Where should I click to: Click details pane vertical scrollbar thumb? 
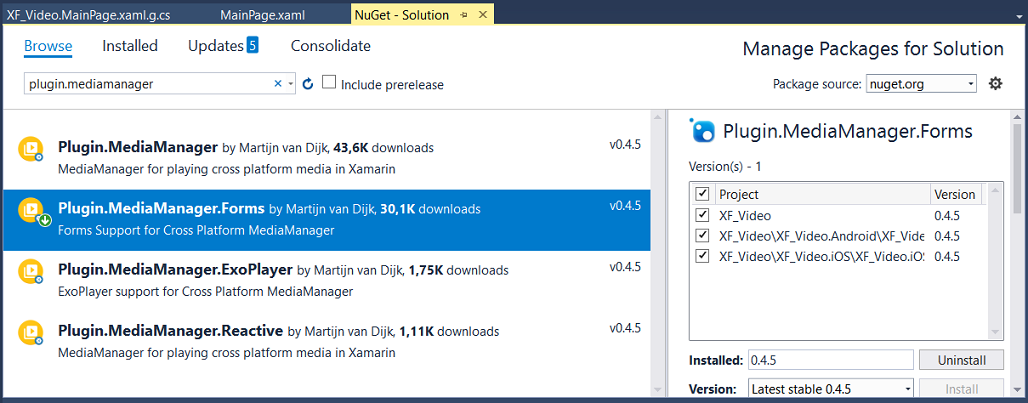tap(1018, 169)
